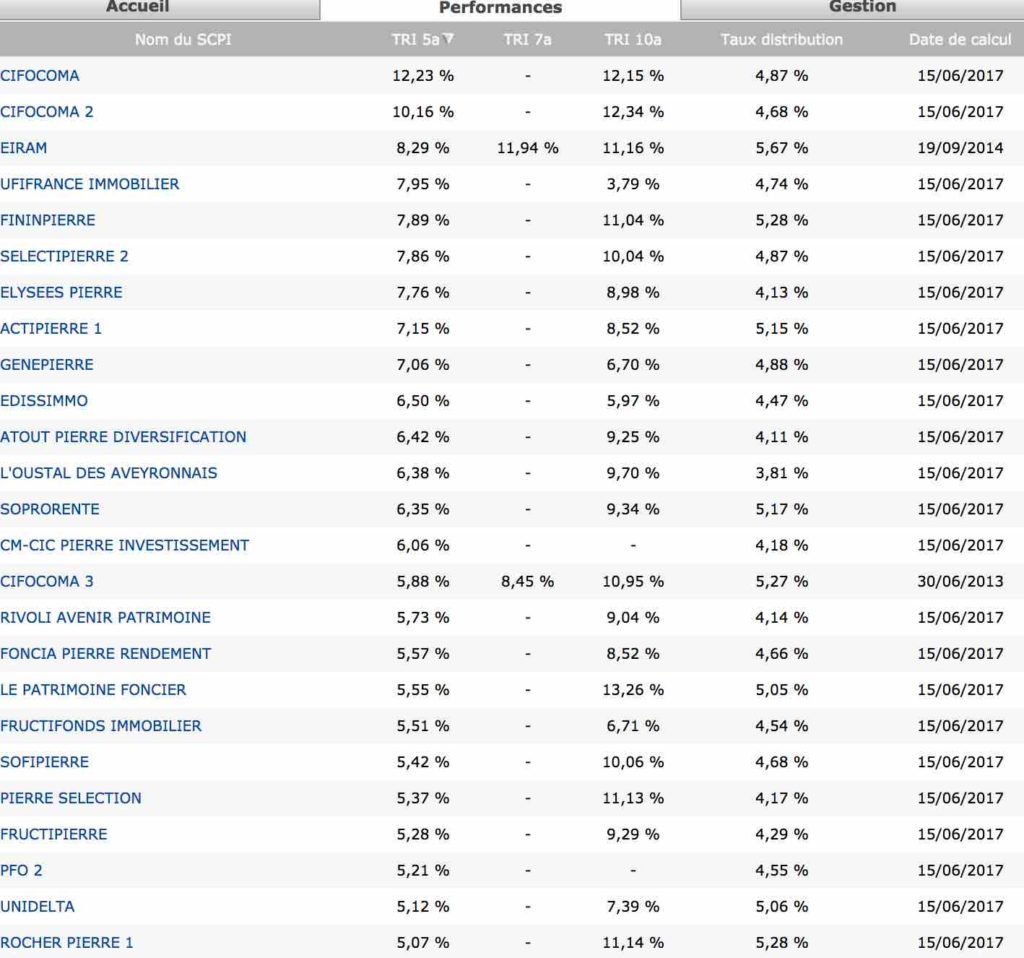Screen dimensions: 1024x958
Task: Sort by Date de calcul column header
Action: (960, 40)
